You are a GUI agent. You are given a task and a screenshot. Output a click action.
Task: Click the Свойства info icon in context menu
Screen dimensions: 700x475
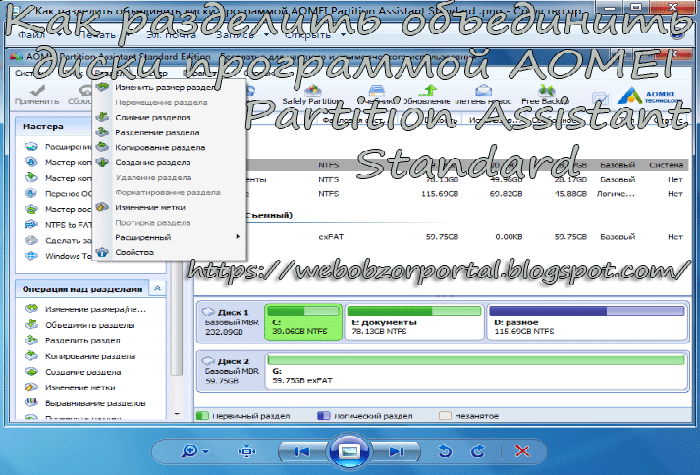tap(102, 252)
